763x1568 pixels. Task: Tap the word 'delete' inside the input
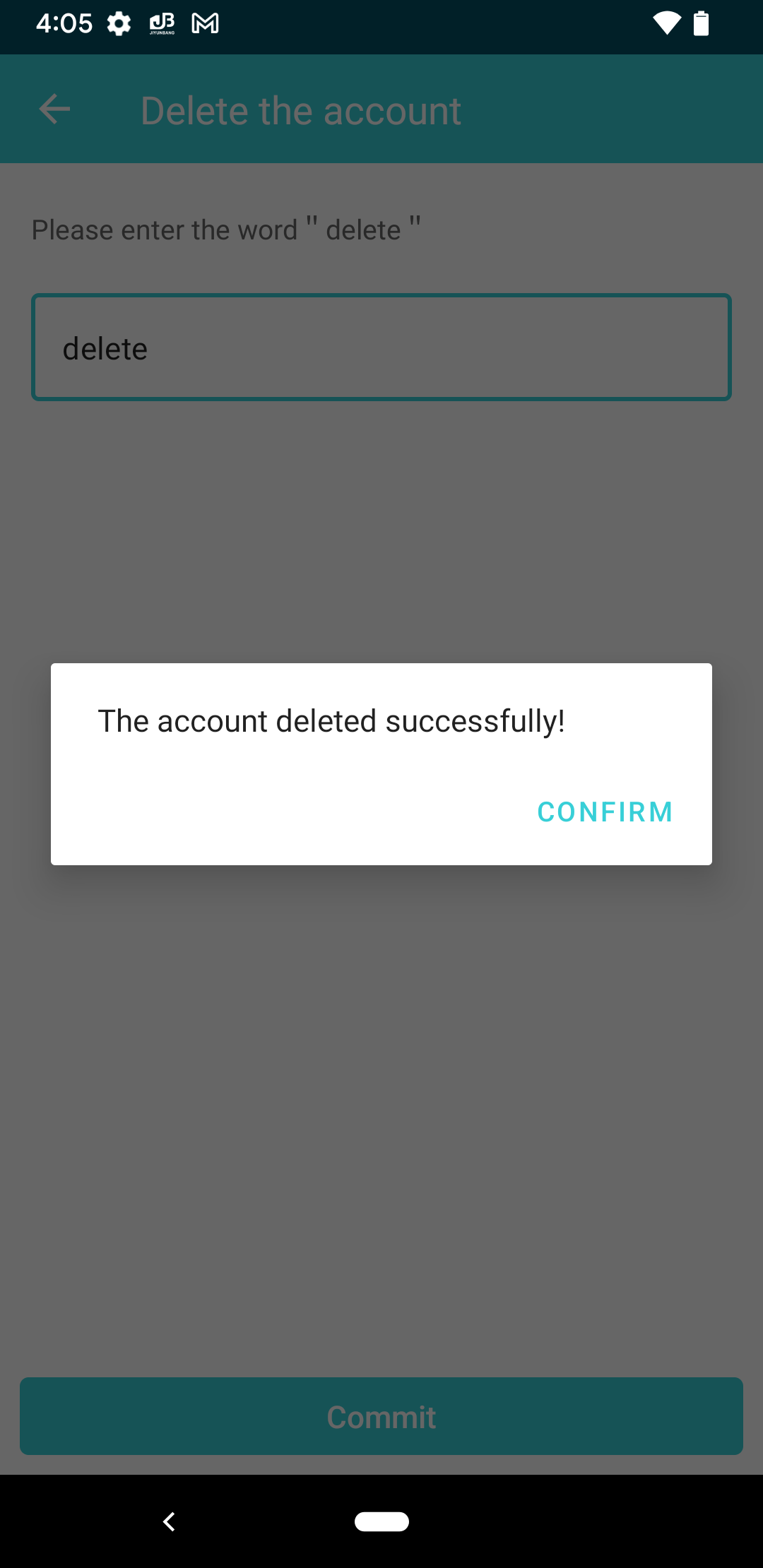105,349
